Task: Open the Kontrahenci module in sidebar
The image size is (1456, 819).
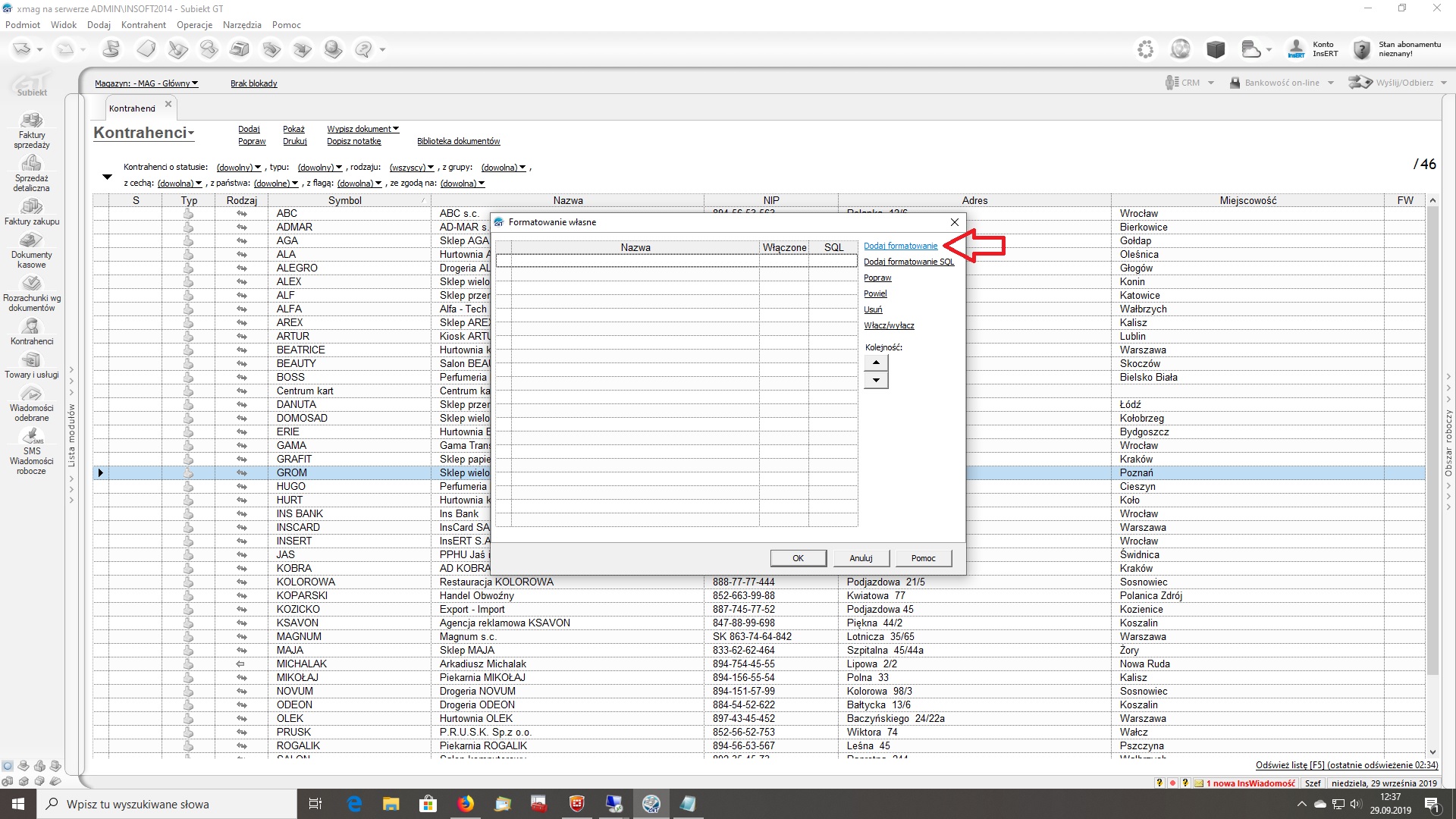Action: (x=32, y=331)
